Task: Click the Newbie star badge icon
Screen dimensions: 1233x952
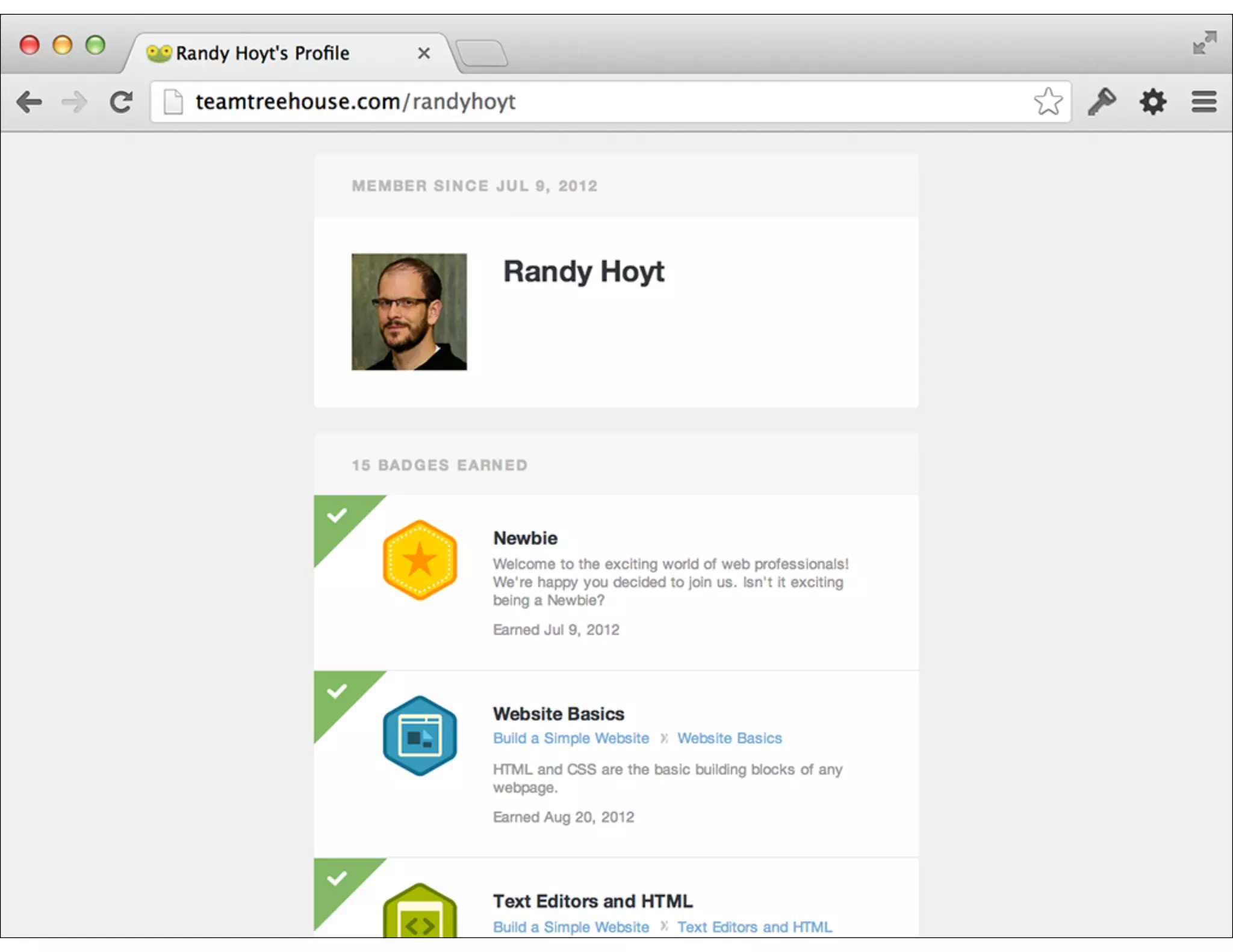Action: coord(420,560)
